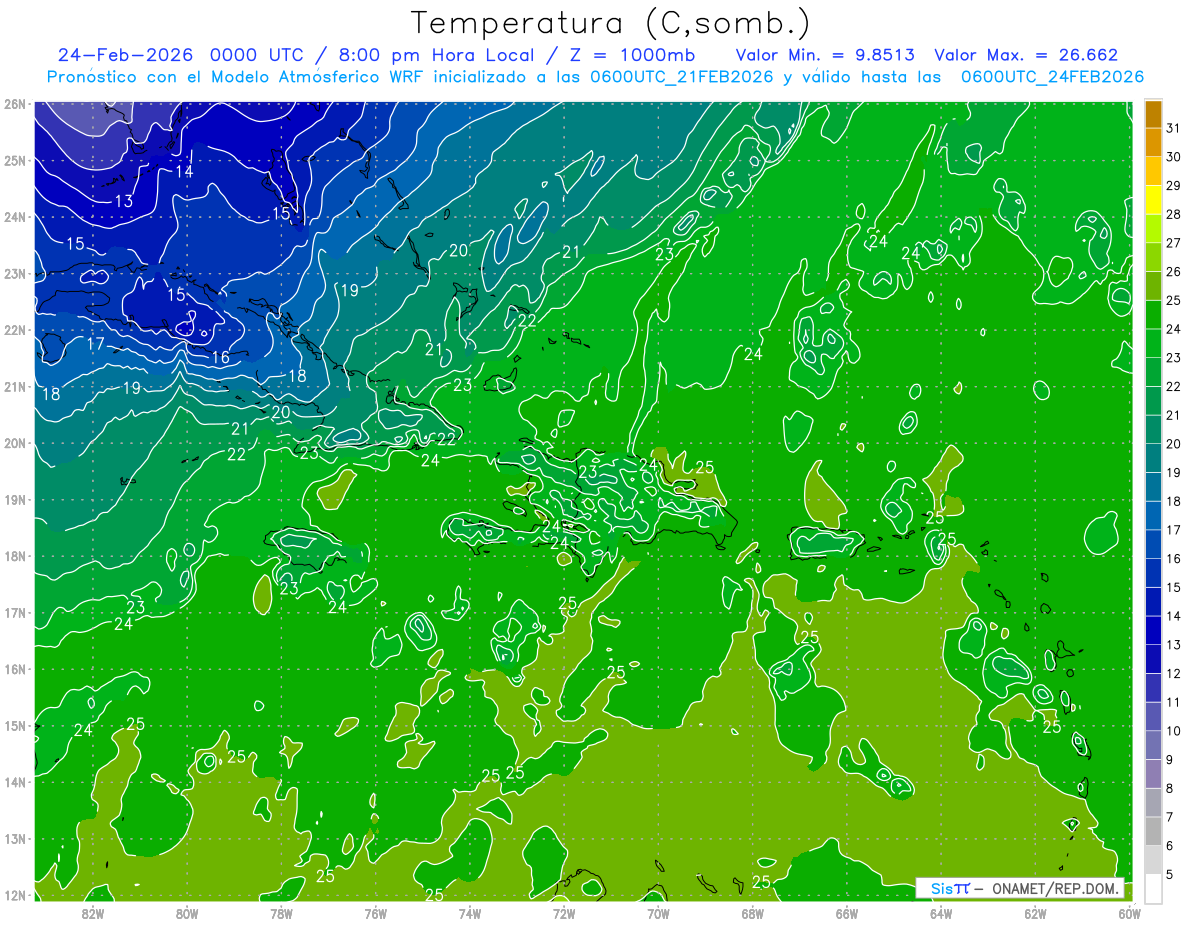Click the '16' contour label on the map

(x=220, y=357)
